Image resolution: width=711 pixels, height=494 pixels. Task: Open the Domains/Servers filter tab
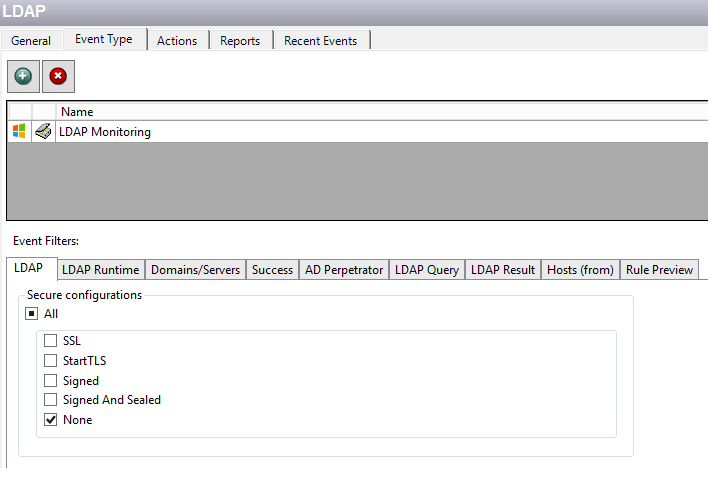[x=195, y=270]
